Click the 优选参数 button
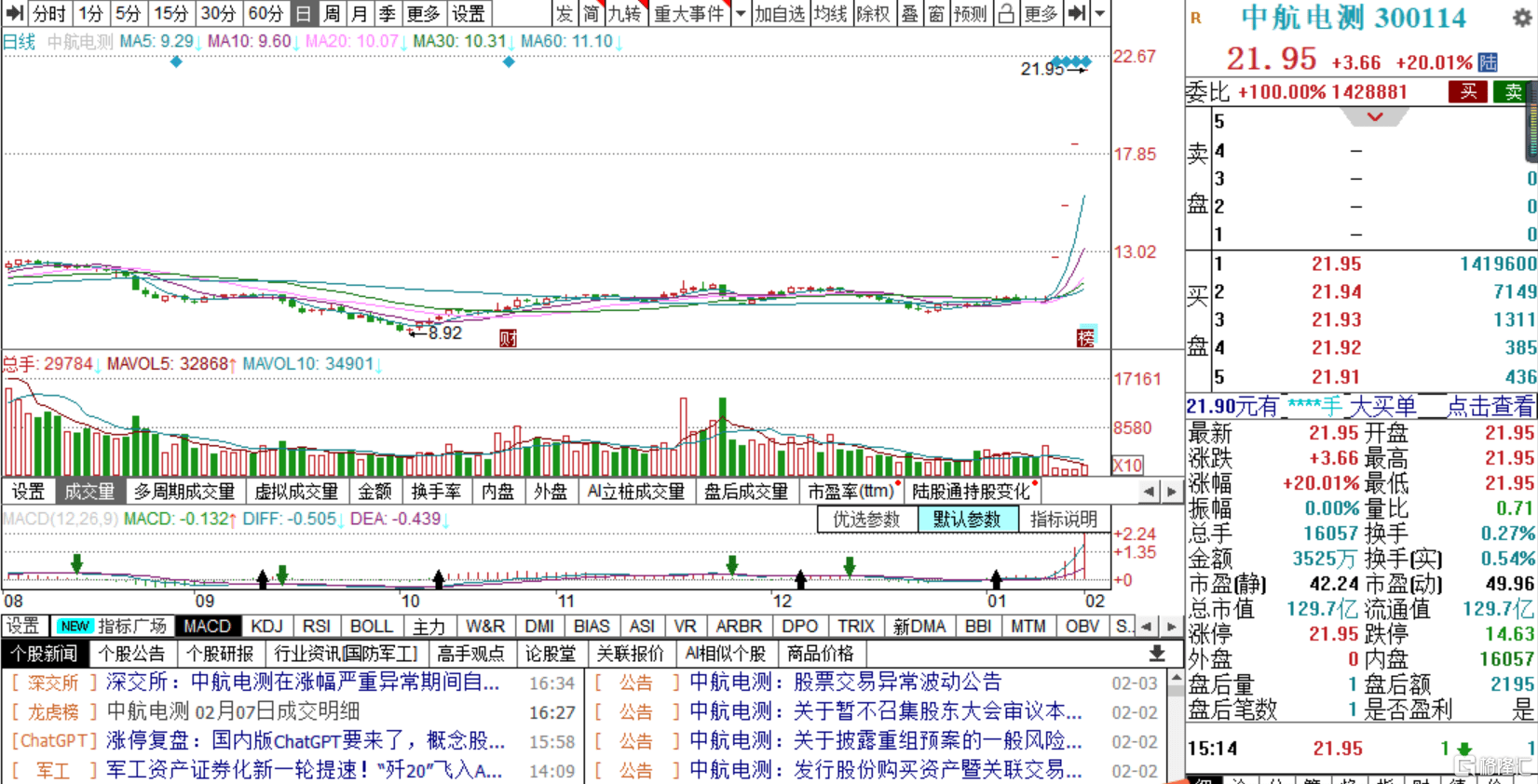Screen dimensions: 1538x784 tap(866, 519)
